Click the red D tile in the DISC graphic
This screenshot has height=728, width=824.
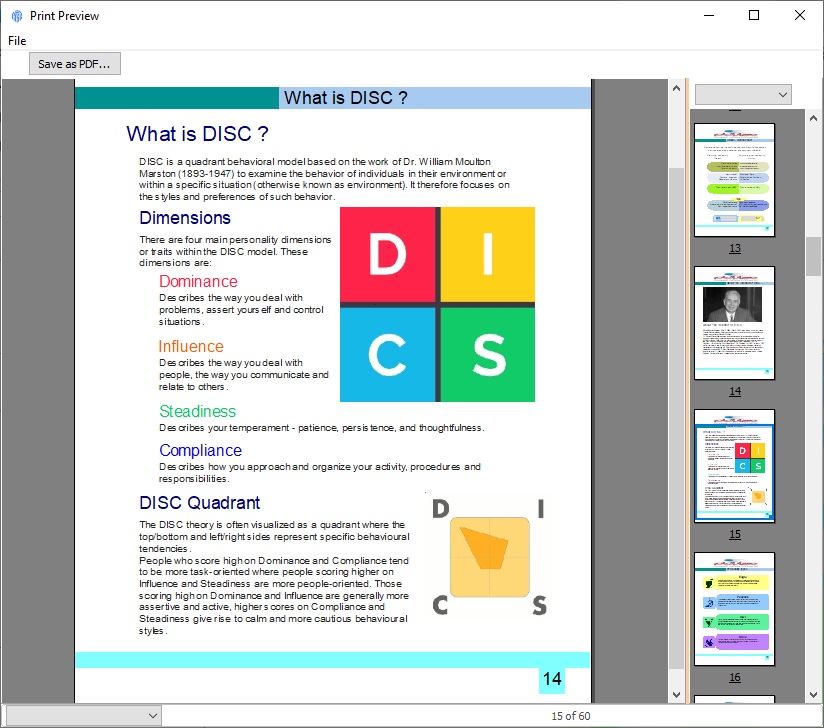pyautogui.click(x=388, y=255)
